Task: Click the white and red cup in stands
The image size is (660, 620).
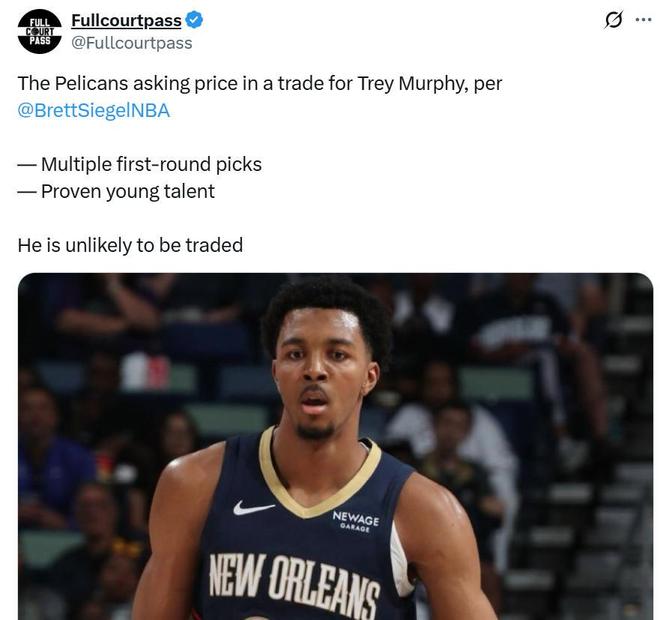Action: pyautogui.click(x=145, y=371)
